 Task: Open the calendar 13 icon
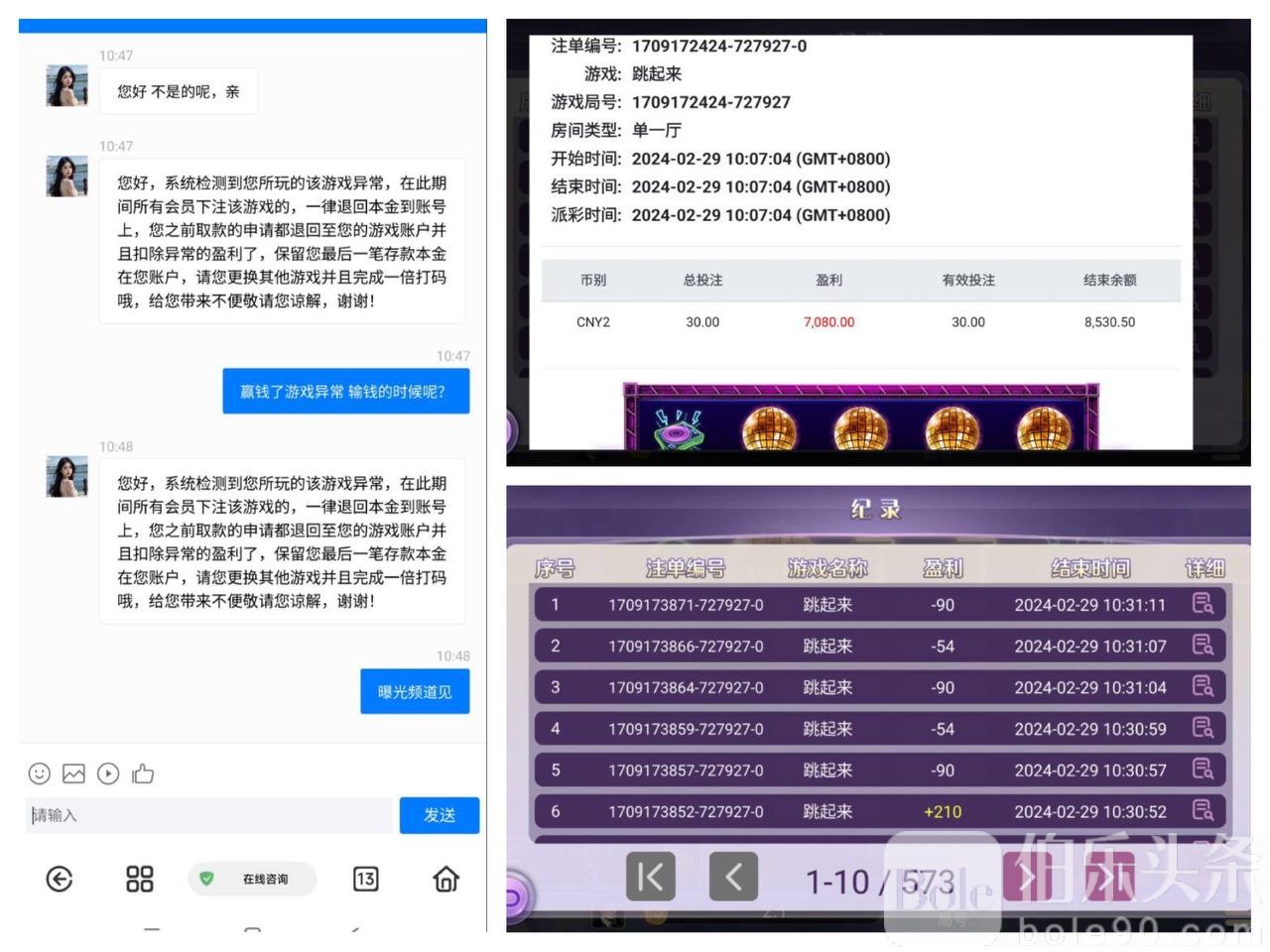[365, 879]
